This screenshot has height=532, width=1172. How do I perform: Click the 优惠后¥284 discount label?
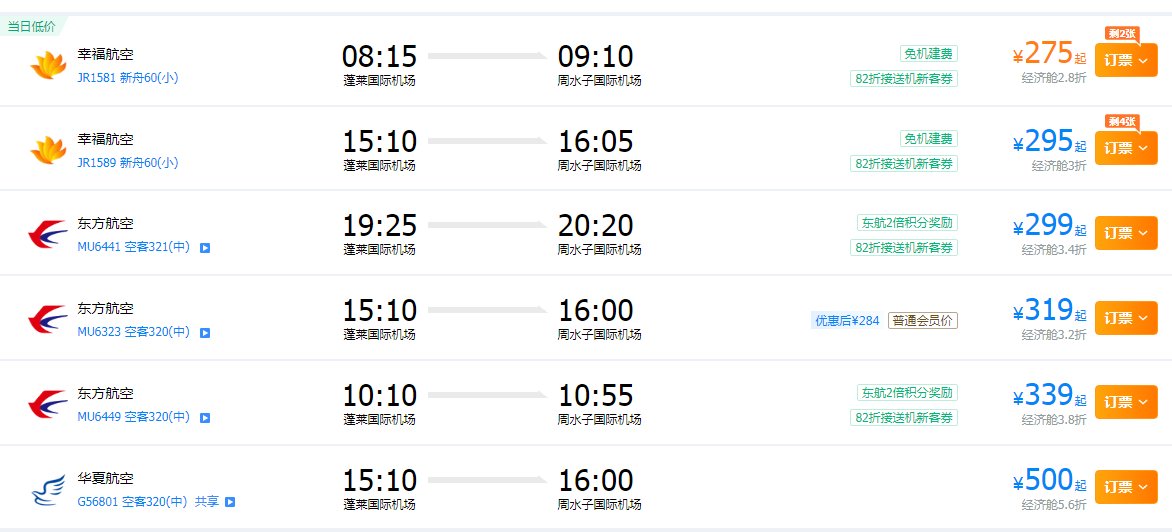click(x=846, y=321)
